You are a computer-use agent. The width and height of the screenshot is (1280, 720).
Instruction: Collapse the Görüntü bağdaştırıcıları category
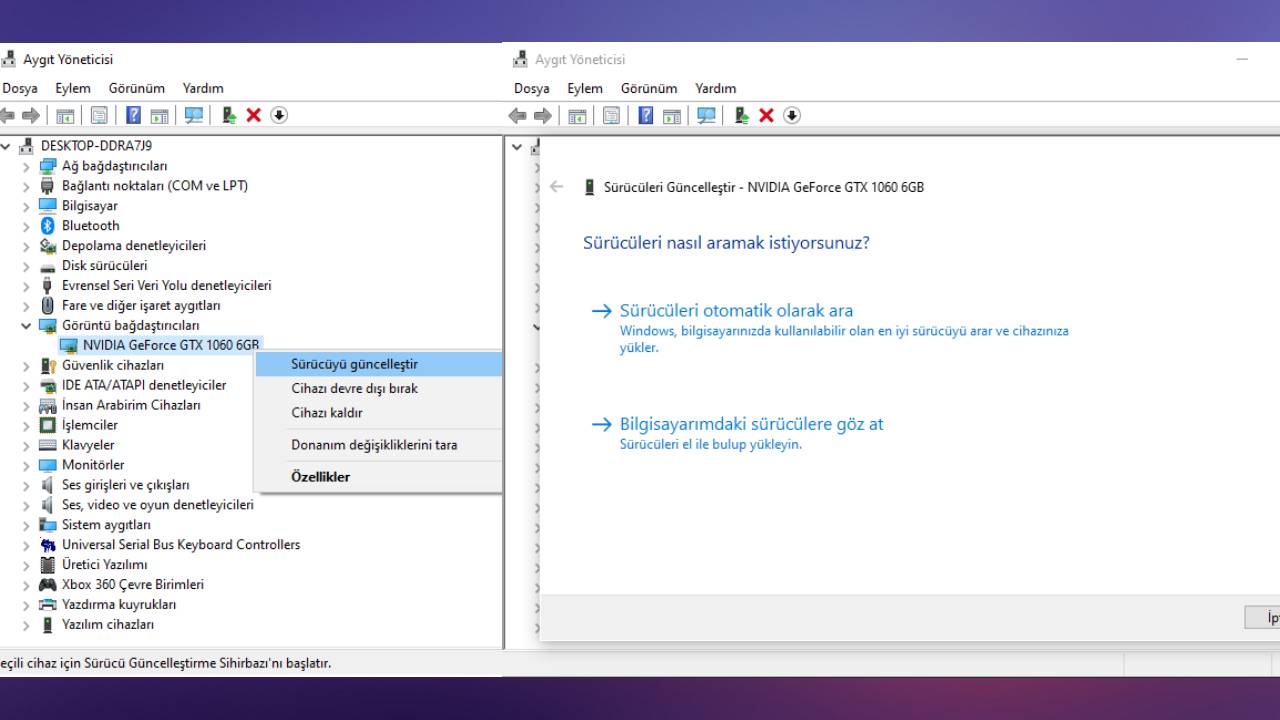click(x=27, y=325)
